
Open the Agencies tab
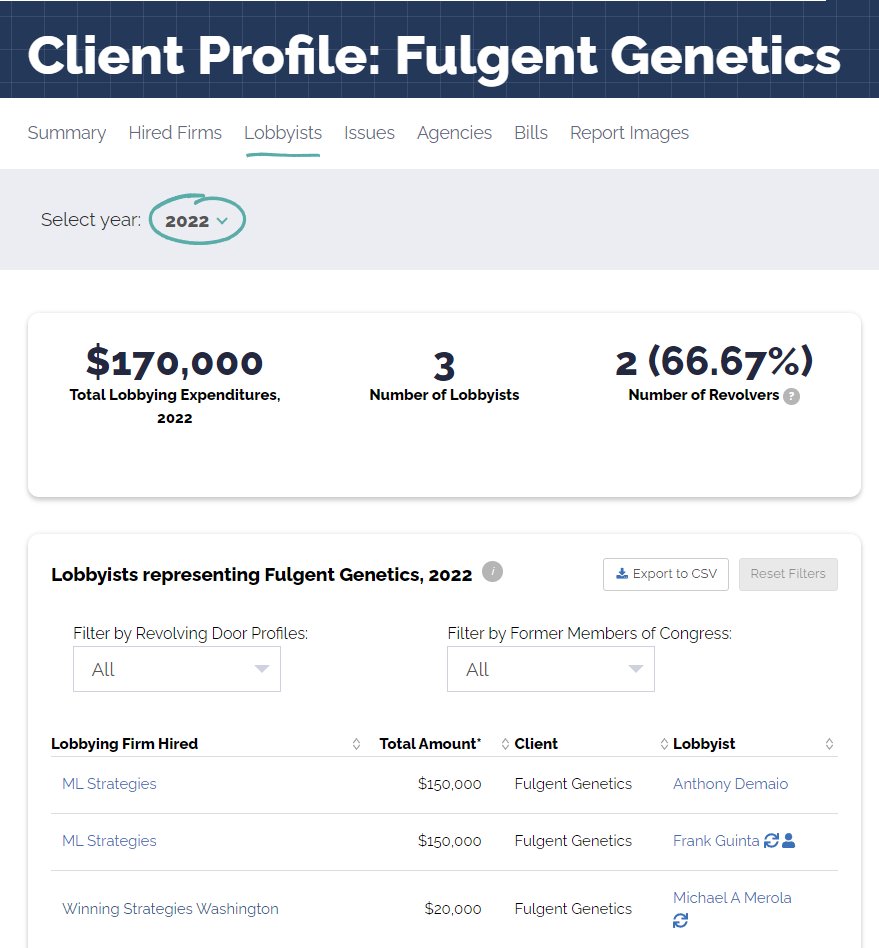pyautogui.click(x=454, y=132)
